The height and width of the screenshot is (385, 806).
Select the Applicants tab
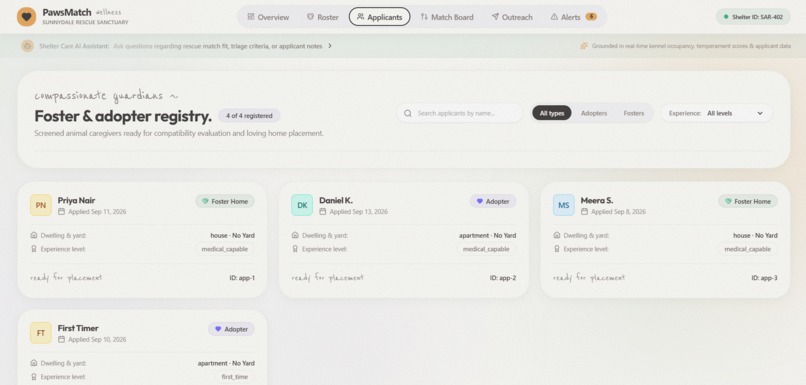point(379,17)
